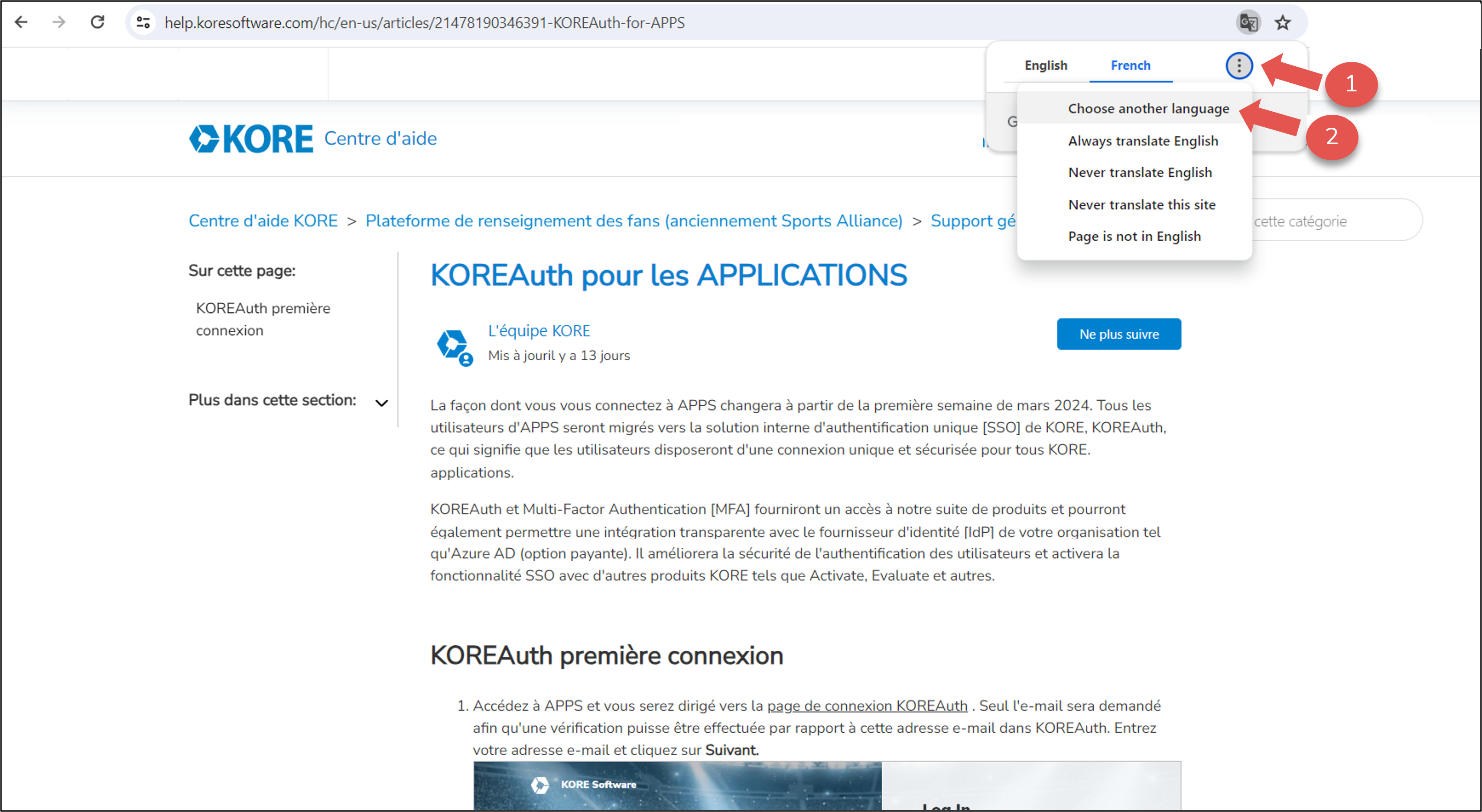
Task: Click the KOREAuth première connexion section heading
Action: [x=606, y=656]
